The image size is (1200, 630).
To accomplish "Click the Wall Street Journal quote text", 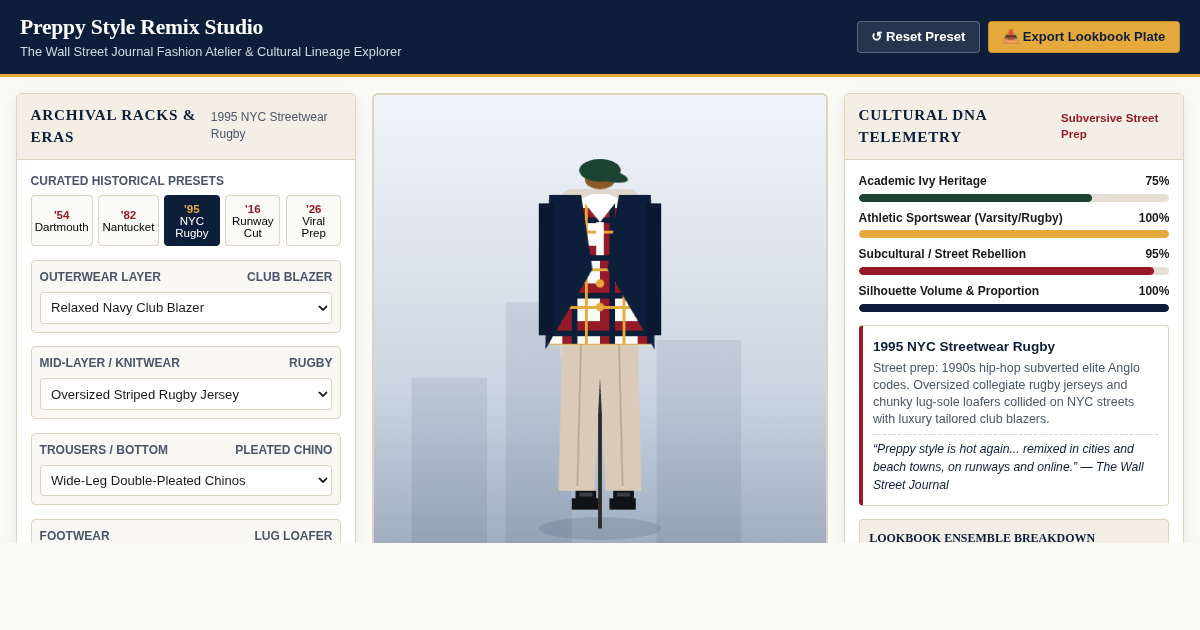I will 1008,467.
